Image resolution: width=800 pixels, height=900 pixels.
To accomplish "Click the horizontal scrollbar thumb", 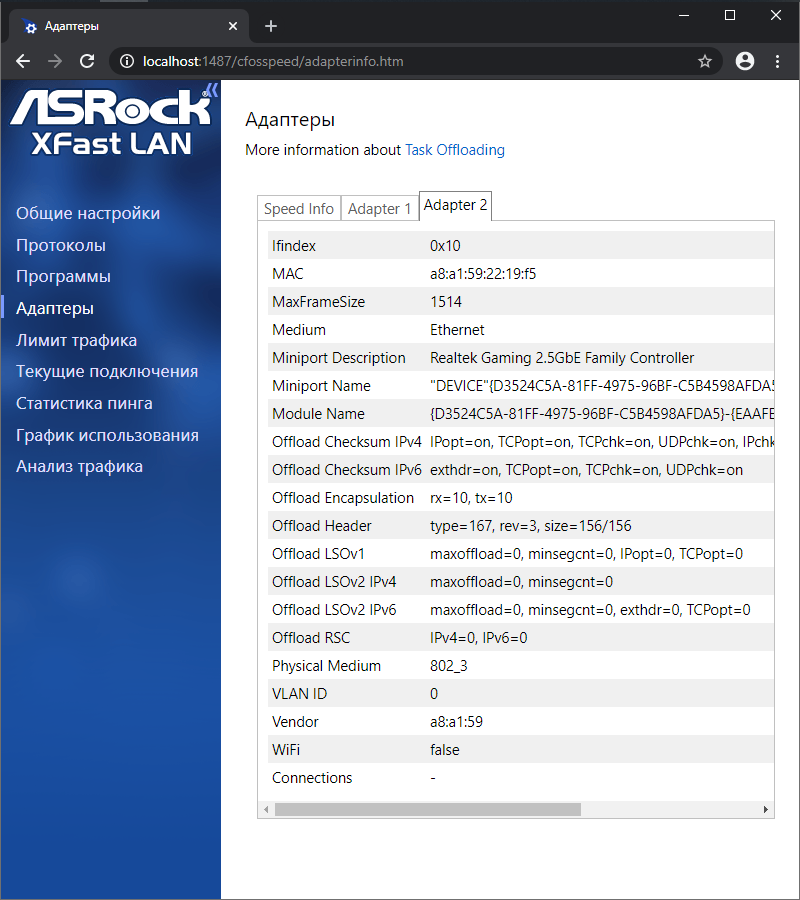I will coord(427,809).
